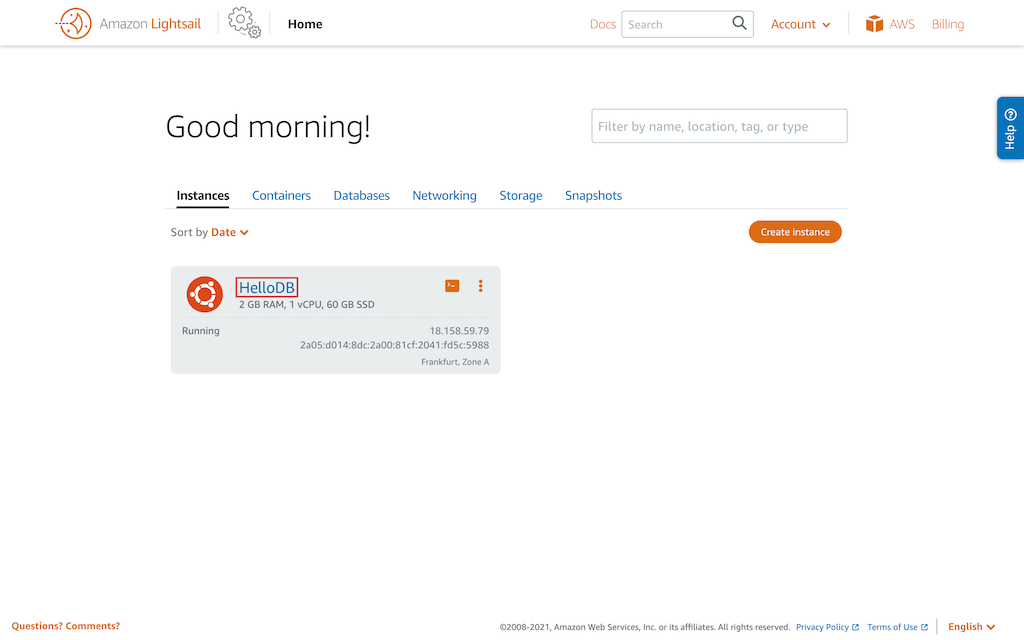1024x640 pixels.
Task: Open the three-dot menu on the HelloDB card
Action: 481,286
